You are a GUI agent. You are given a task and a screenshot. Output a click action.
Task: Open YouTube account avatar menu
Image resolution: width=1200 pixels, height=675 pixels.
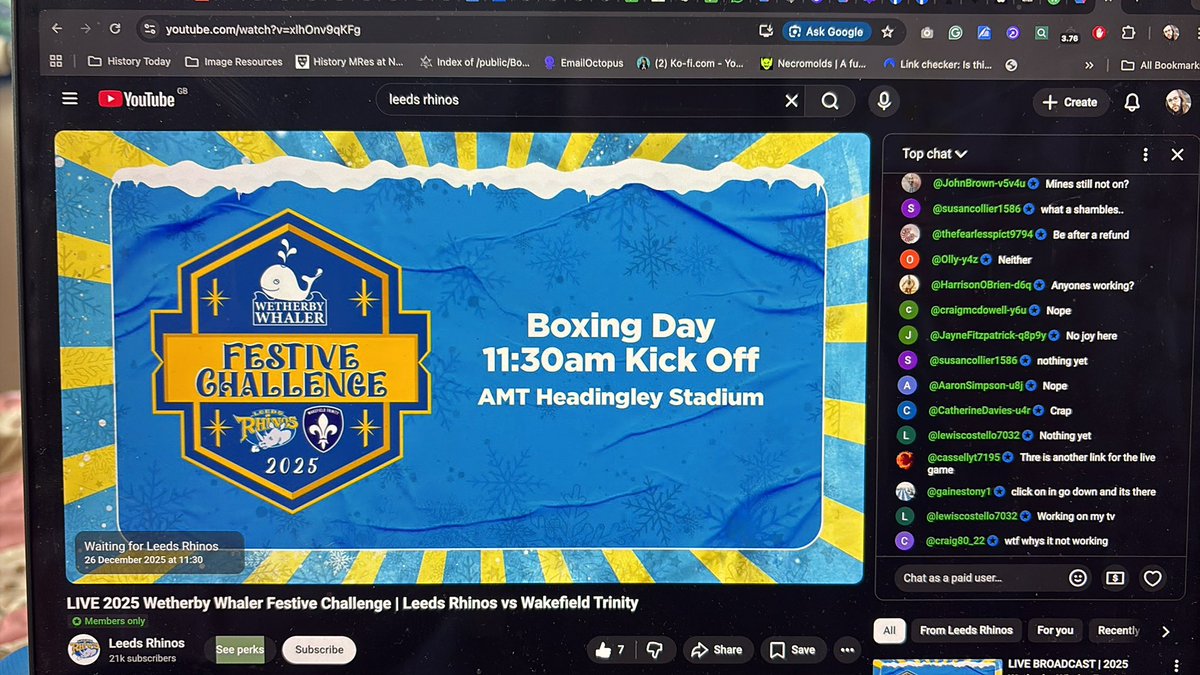tap(1177, 102)
